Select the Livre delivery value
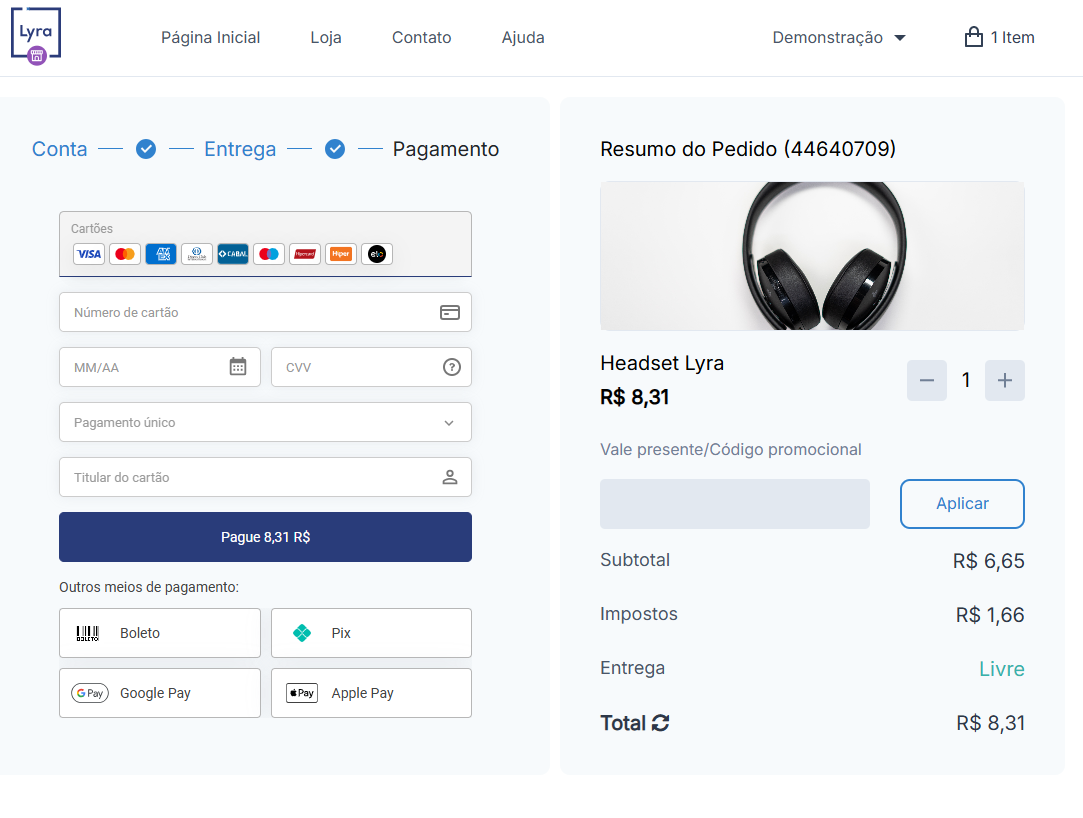 coord(1001,668)
